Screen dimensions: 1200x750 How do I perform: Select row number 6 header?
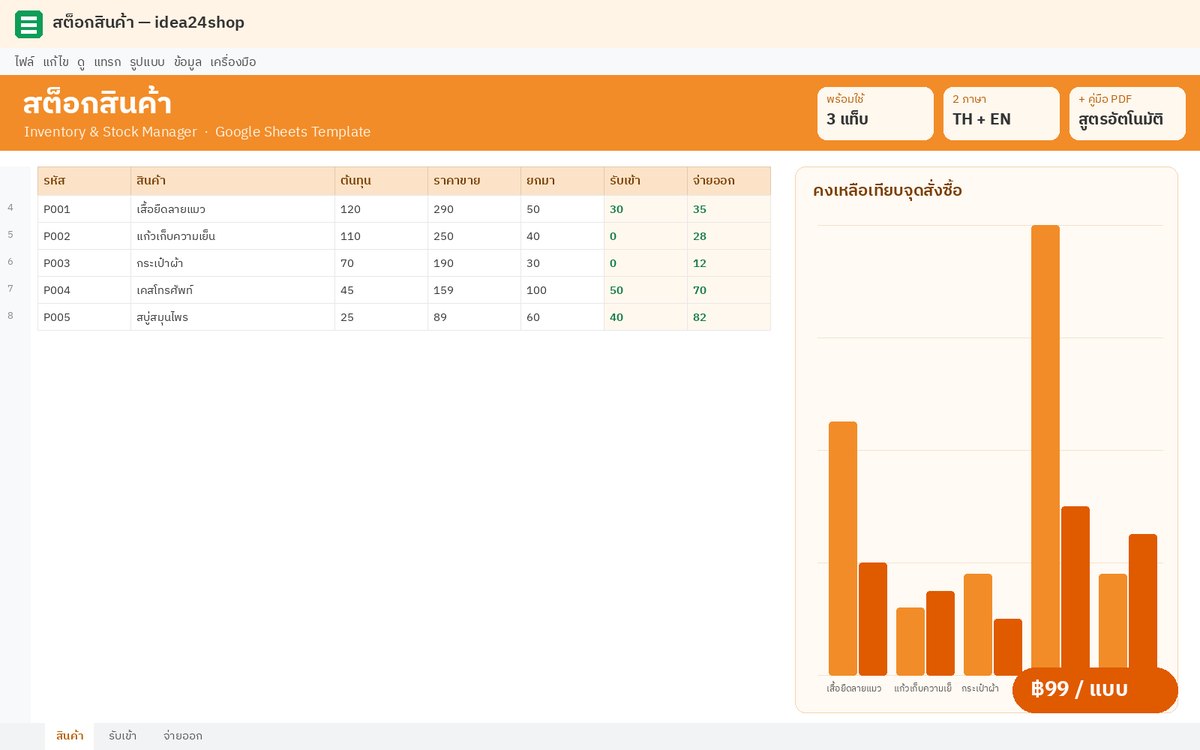click(11, 262)
